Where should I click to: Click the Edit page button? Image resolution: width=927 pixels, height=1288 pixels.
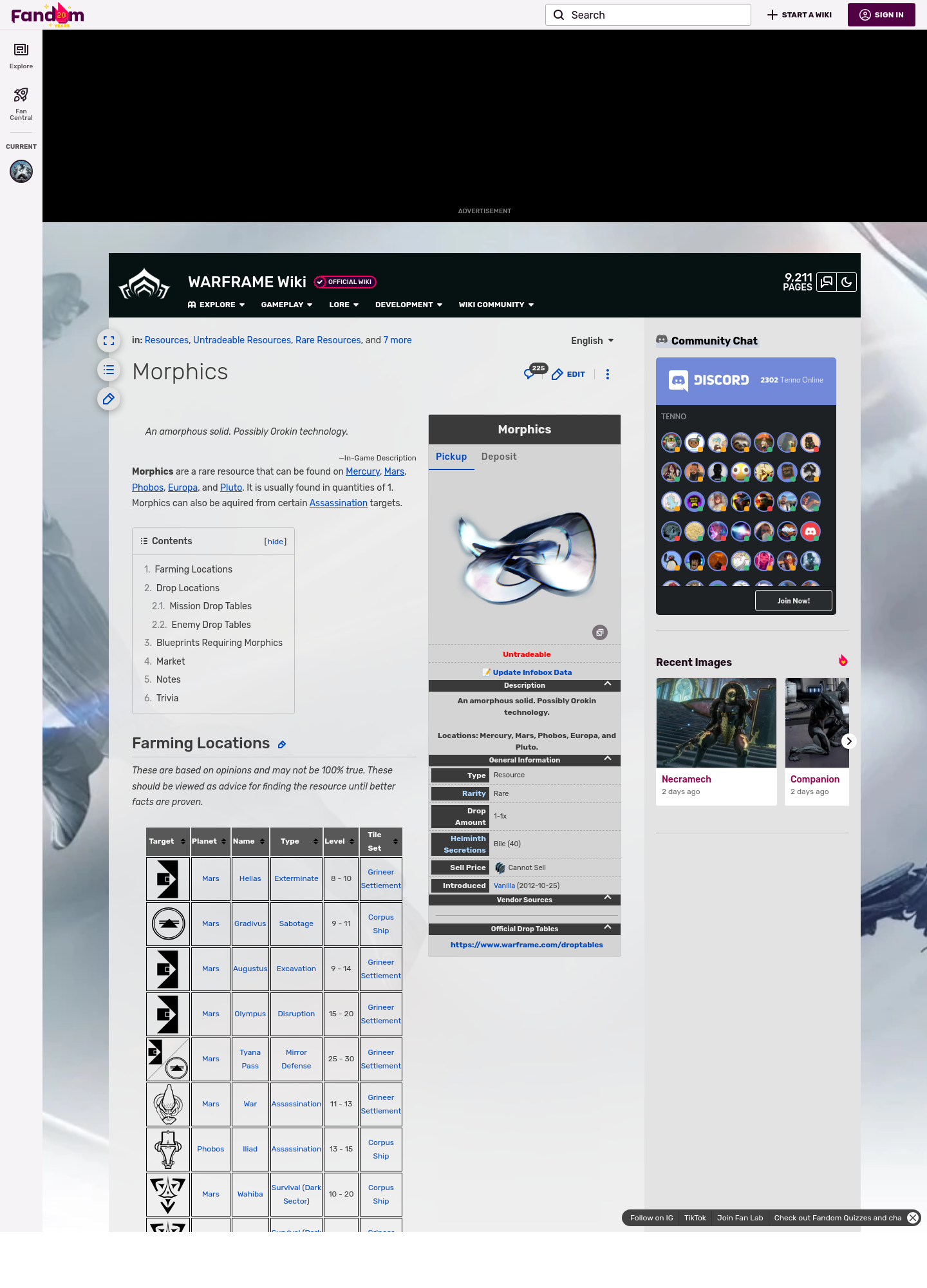[568, 374]
